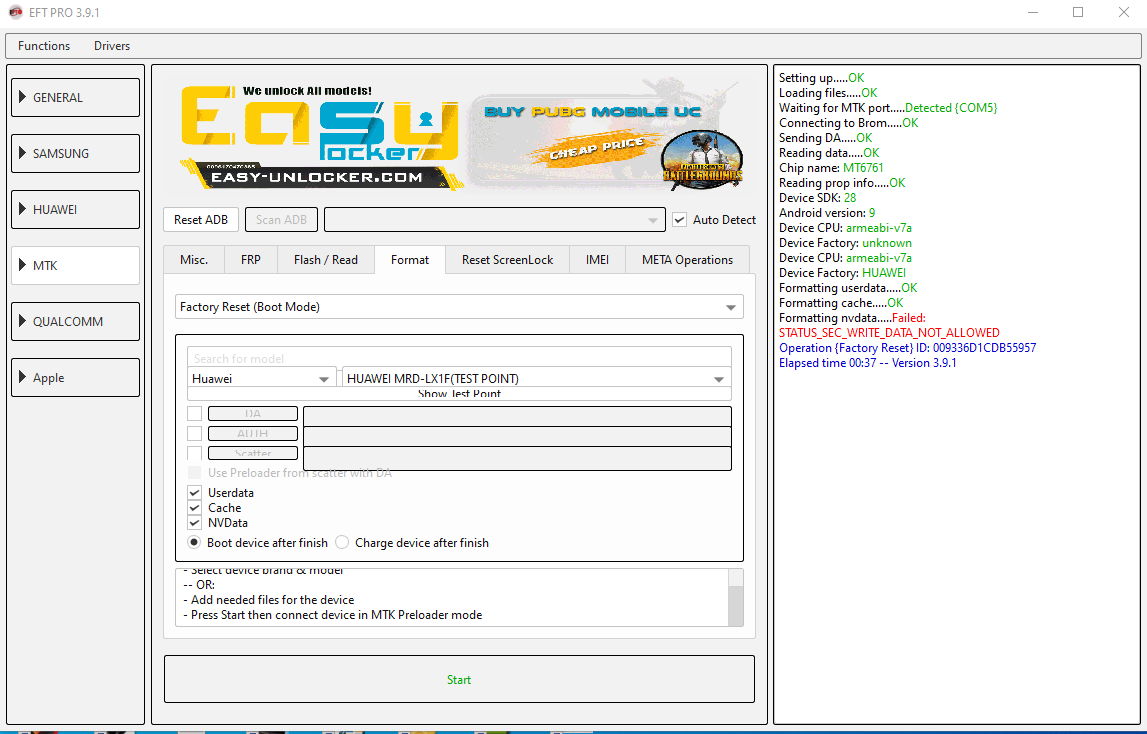Image resolution: width=1147 pixels, height=734 pixels.
Task: Expand the SAMSUNG sidebar section
Action: 75,154
